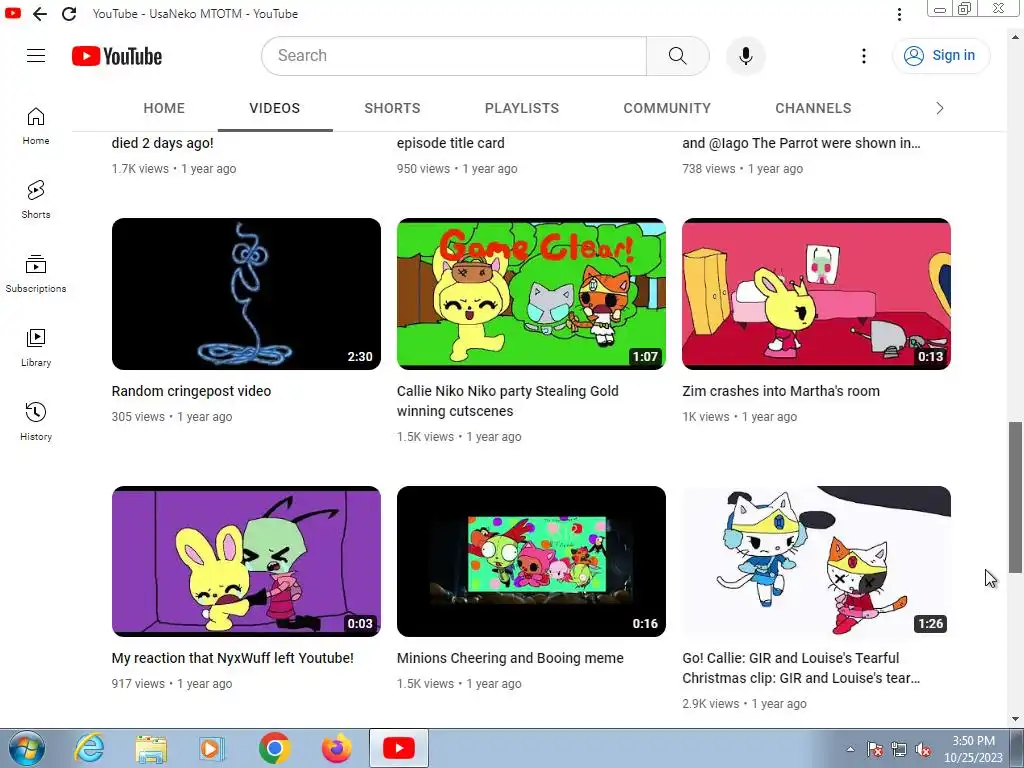Image resolution: width=1024 pixels, height=768 pixels.
Task: Play Game Clear thumbnail video
Action: 531,294
